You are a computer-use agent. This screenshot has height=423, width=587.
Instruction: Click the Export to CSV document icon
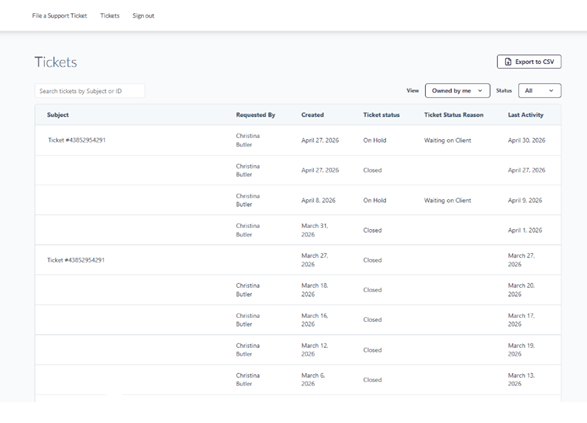click(x=508, y=62)
